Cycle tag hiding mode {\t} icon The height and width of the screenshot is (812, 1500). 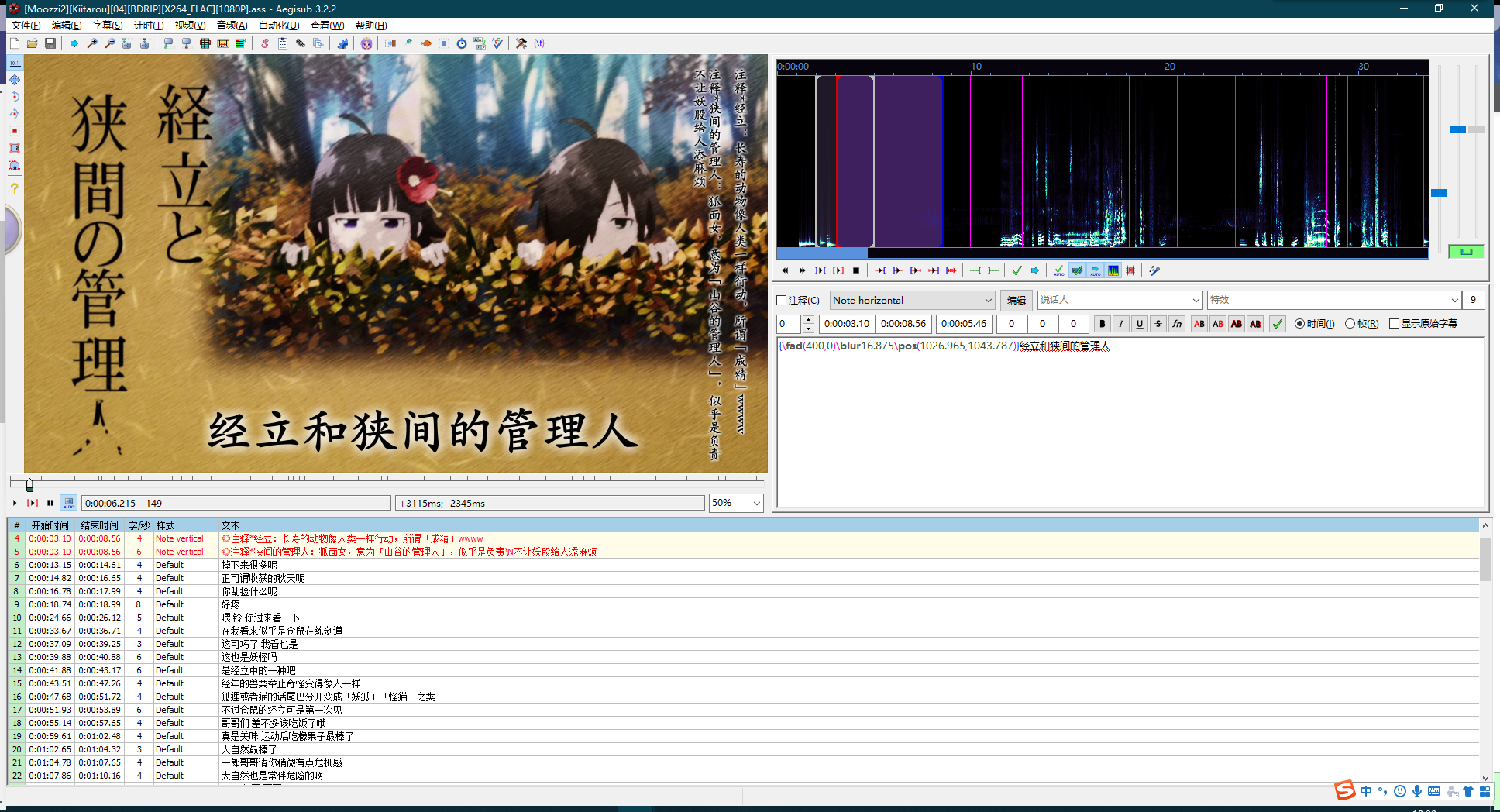(x=539, y=43)
